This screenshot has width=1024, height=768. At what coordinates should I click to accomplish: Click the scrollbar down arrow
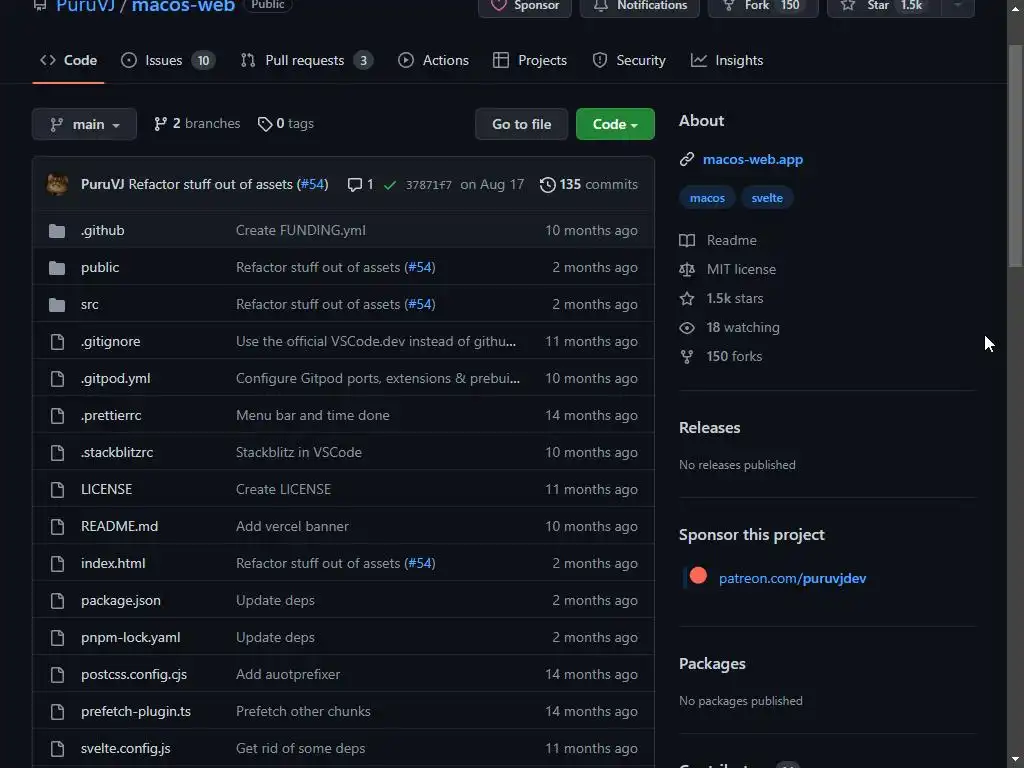tap(1016, 760)
